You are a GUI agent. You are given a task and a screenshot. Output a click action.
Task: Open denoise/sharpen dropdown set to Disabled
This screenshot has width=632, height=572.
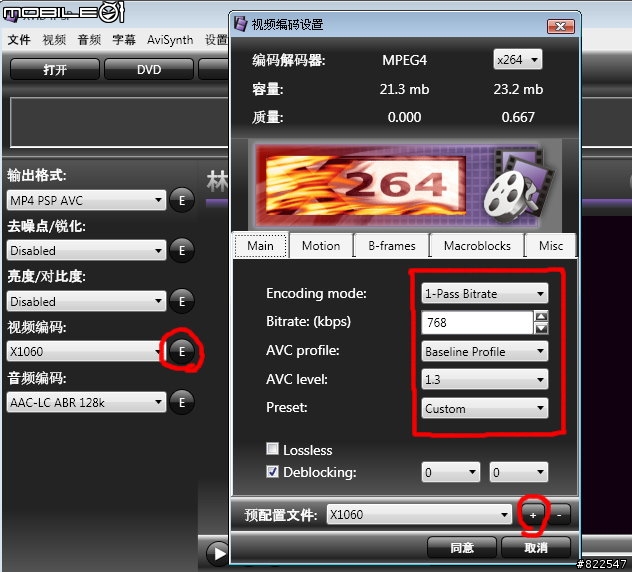(x=86, y=251)
